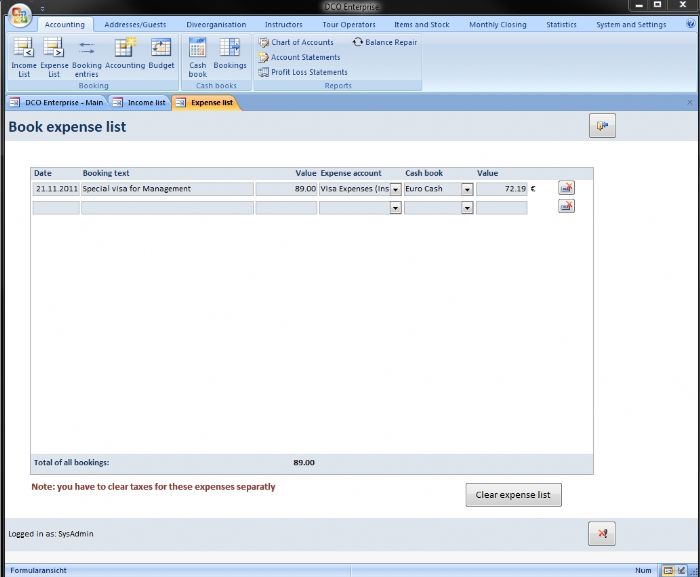Open the Cash book icon
Image resolution: width=700 pixels, height=577 pixels.
(198, 56)
